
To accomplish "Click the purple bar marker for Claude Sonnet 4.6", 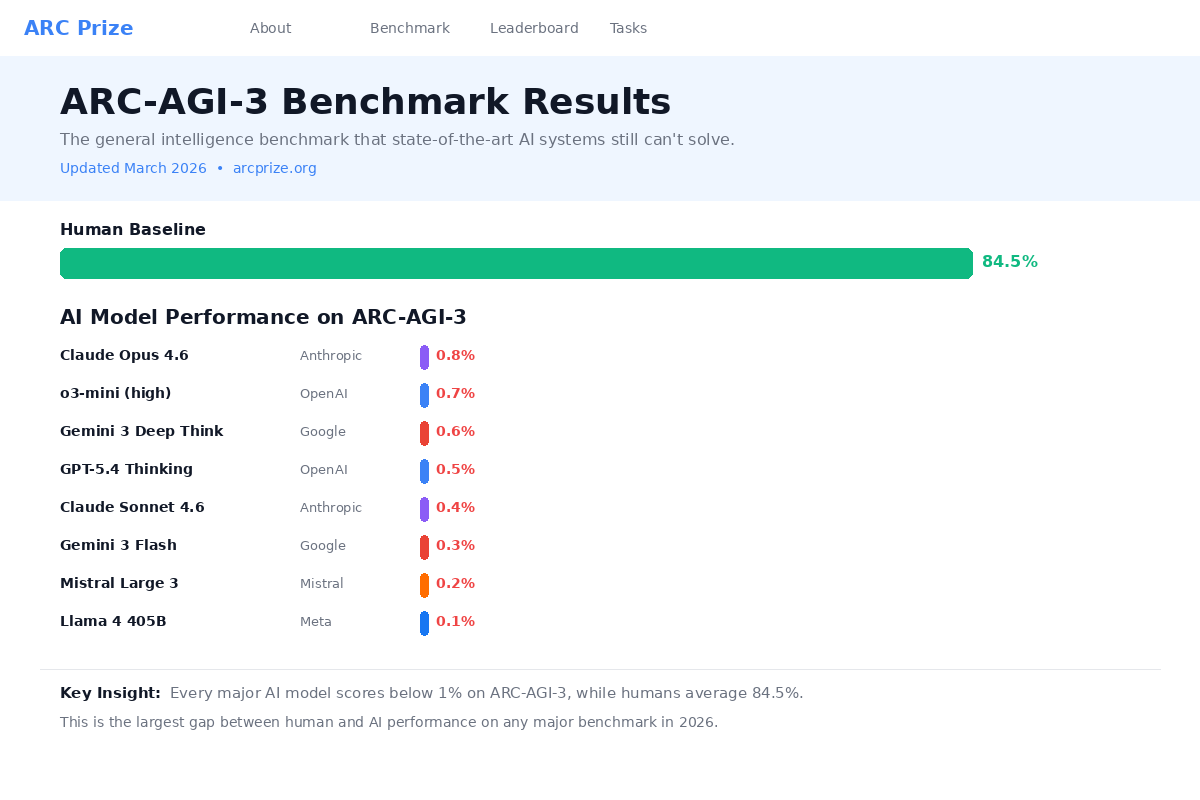I will tap(424, 508).
